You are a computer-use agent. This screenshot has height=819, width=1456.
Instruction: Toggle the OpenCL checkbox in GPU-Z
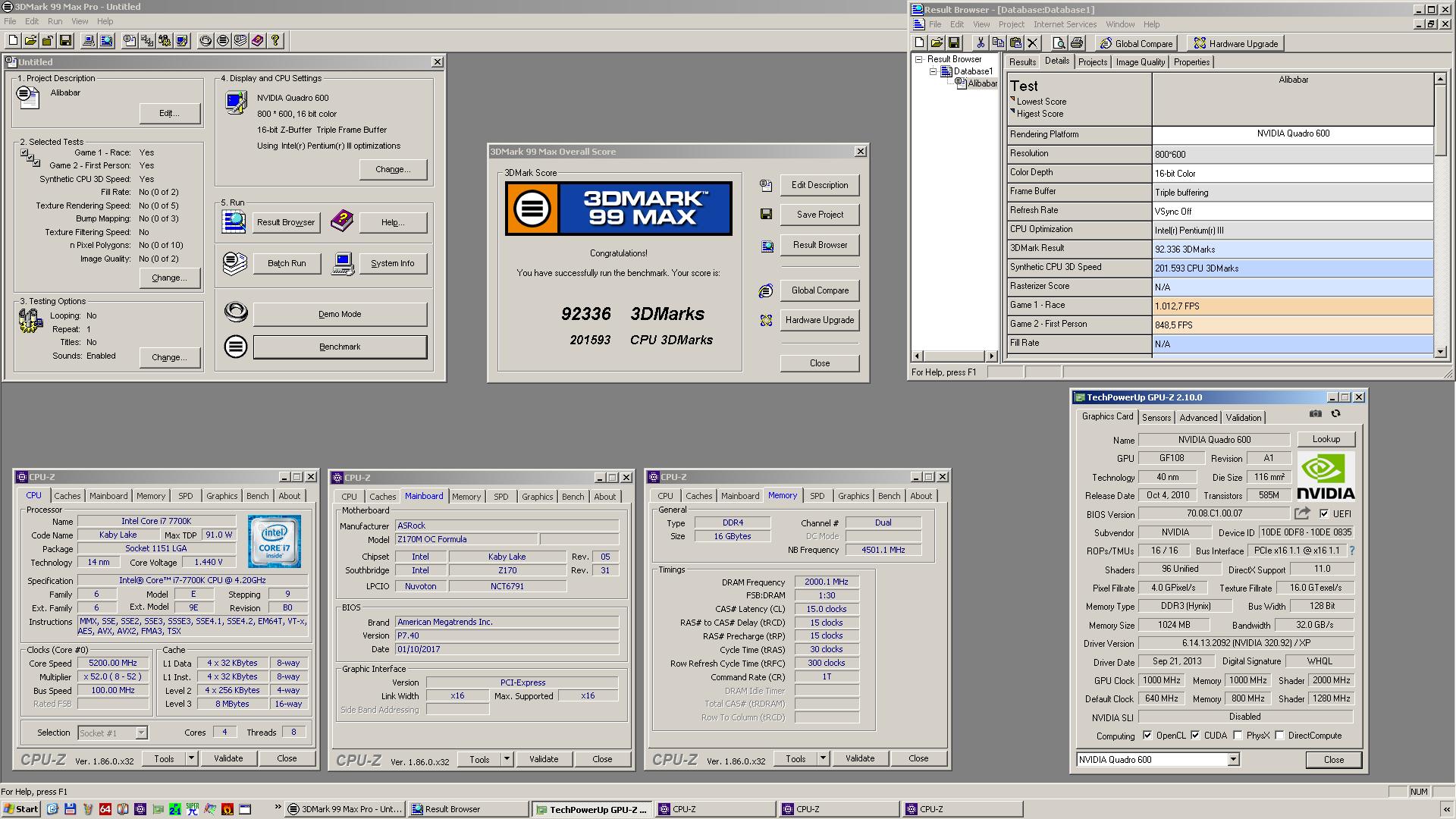tap(1147, 736)
